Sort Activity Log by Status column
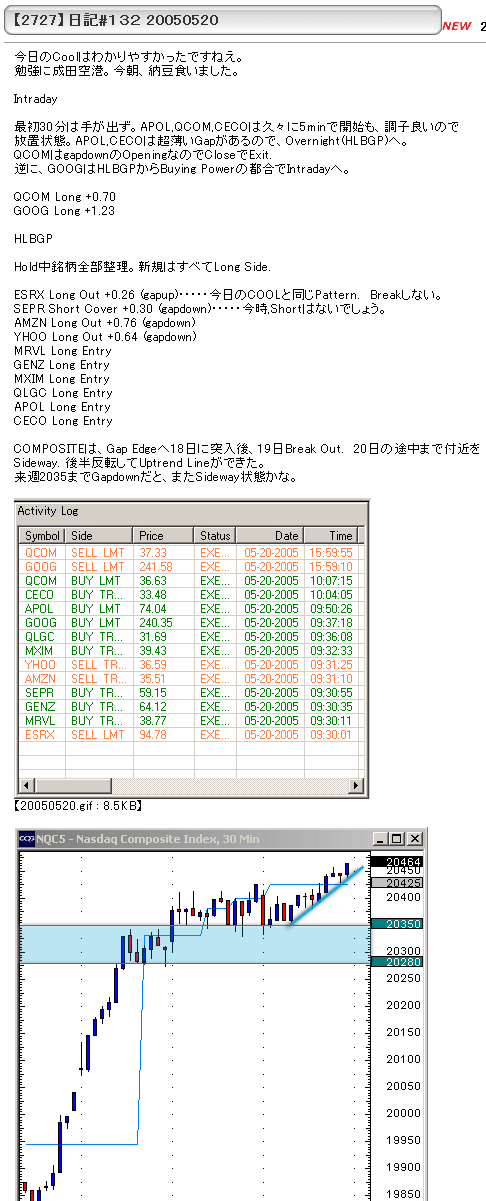The image size is (486, 1201). coord(216,536)
